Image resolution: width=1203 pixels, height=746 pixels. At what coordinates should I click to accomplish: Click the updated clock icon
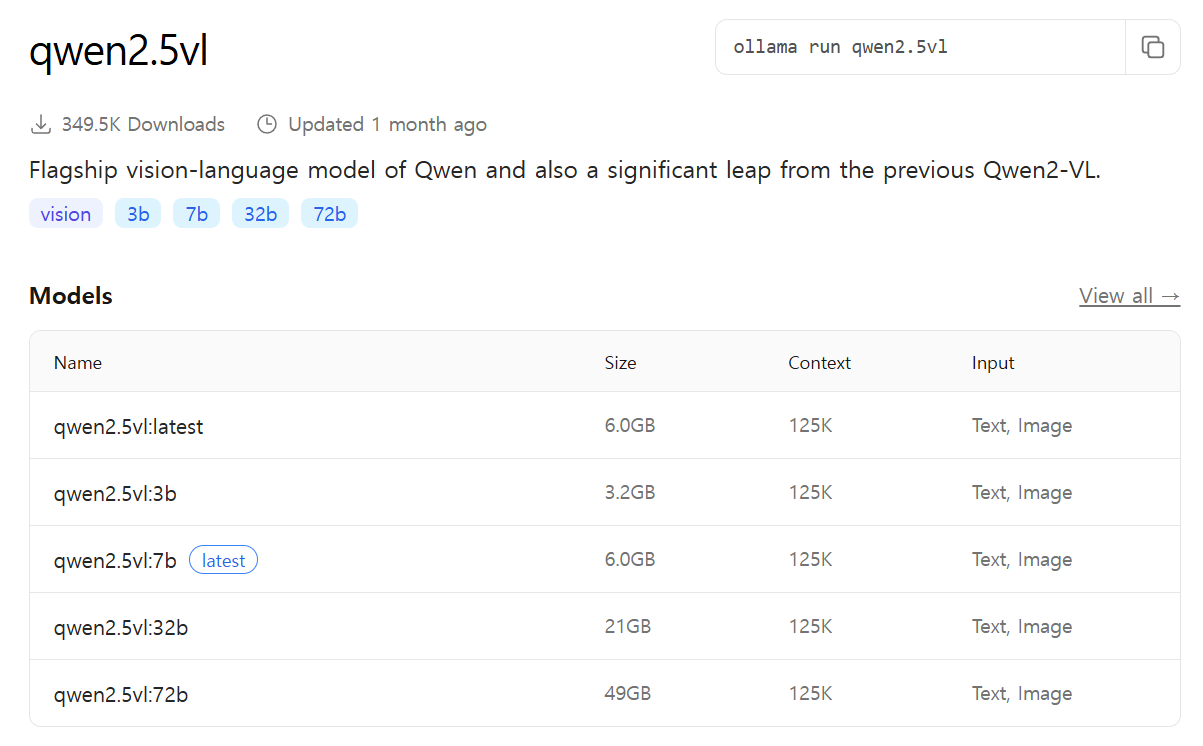267,125
